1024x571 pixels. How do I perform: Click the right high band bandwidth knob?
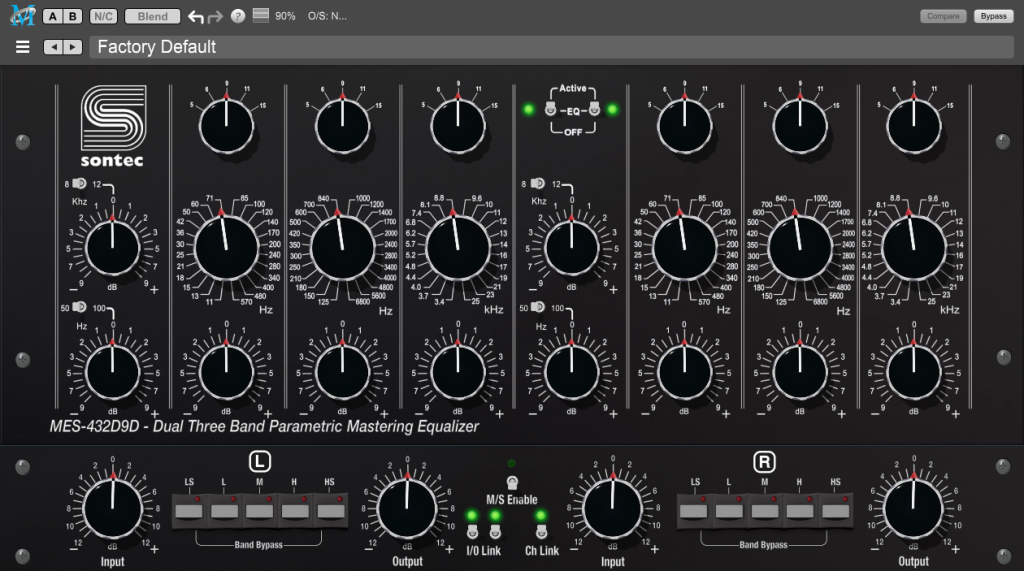(914, 127)
